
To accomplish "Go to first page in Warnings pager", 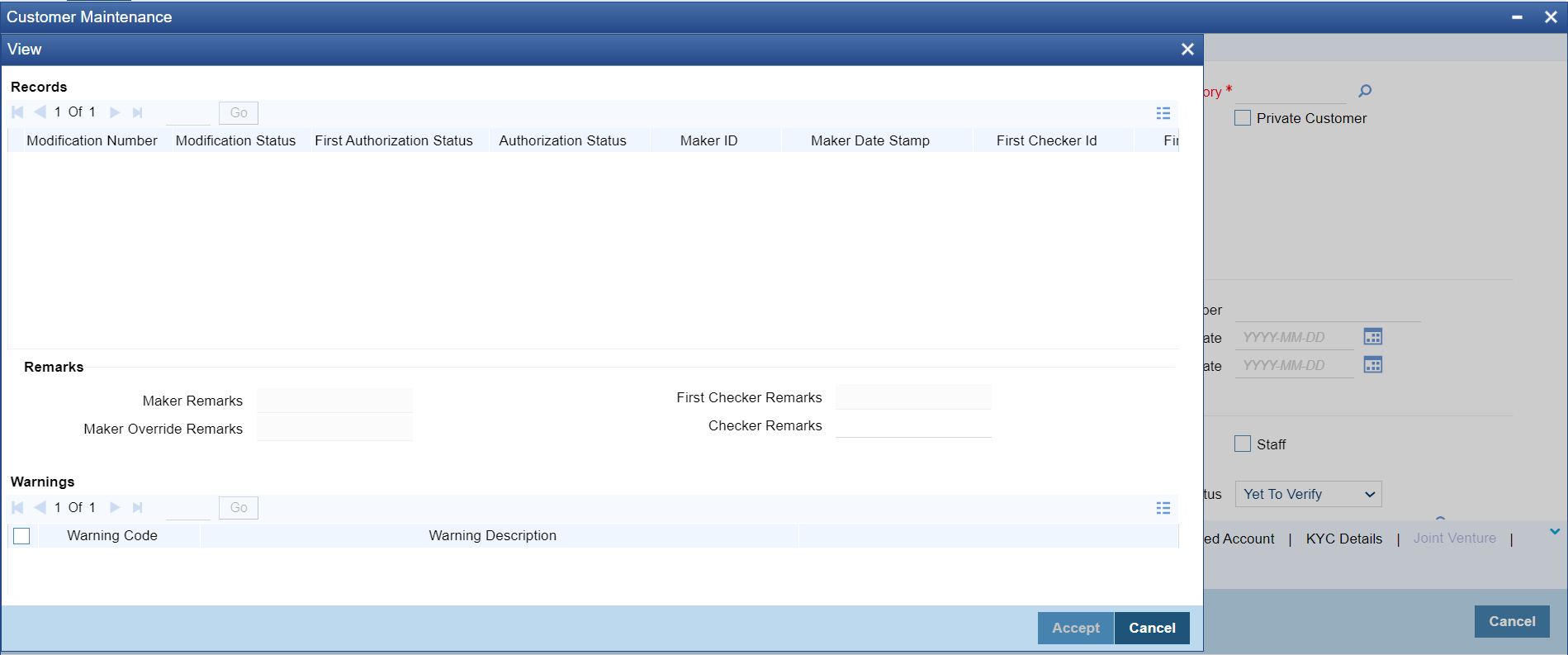I will (x=17, y=507).
